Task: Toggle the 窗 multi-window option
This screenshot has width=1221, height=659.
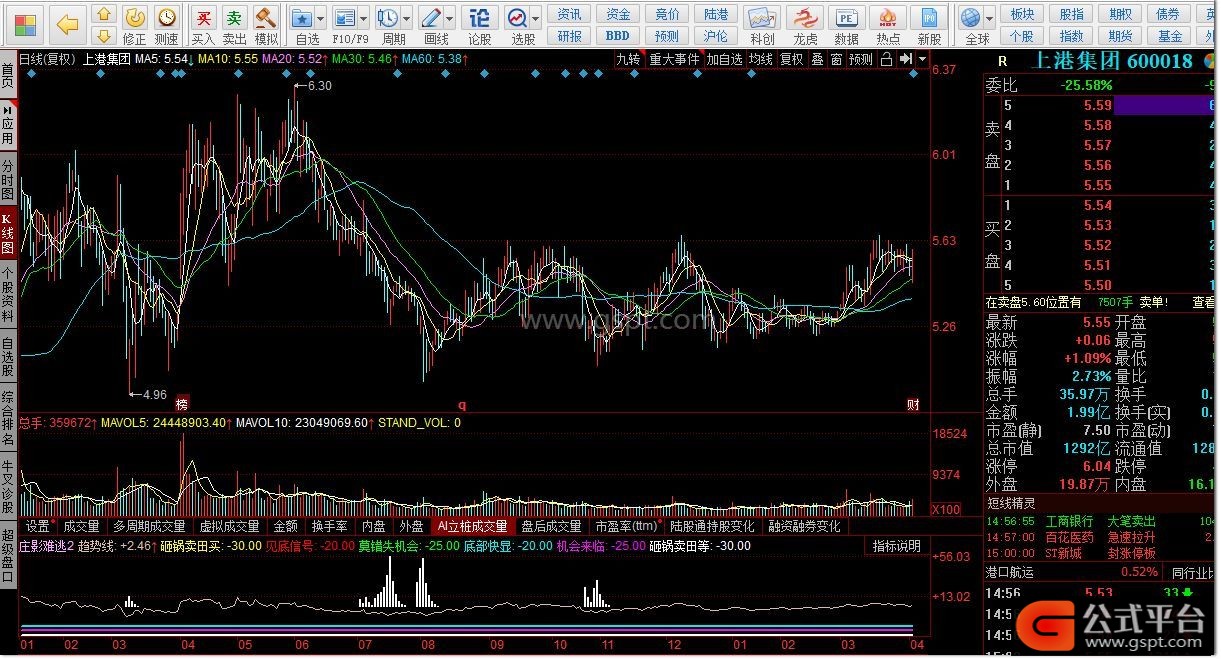Action: click(x=836, y=59)
